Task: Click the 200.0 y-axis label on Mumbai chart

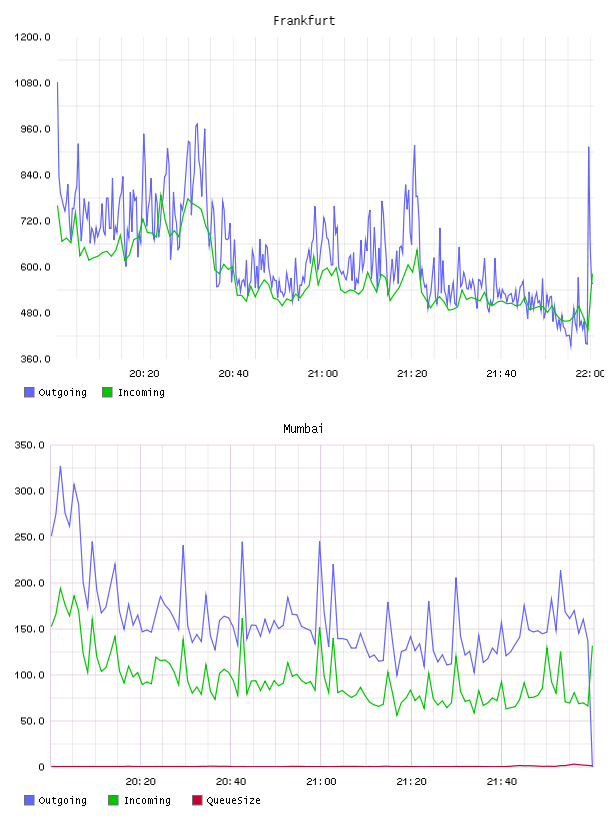Action: pos(30,583)
